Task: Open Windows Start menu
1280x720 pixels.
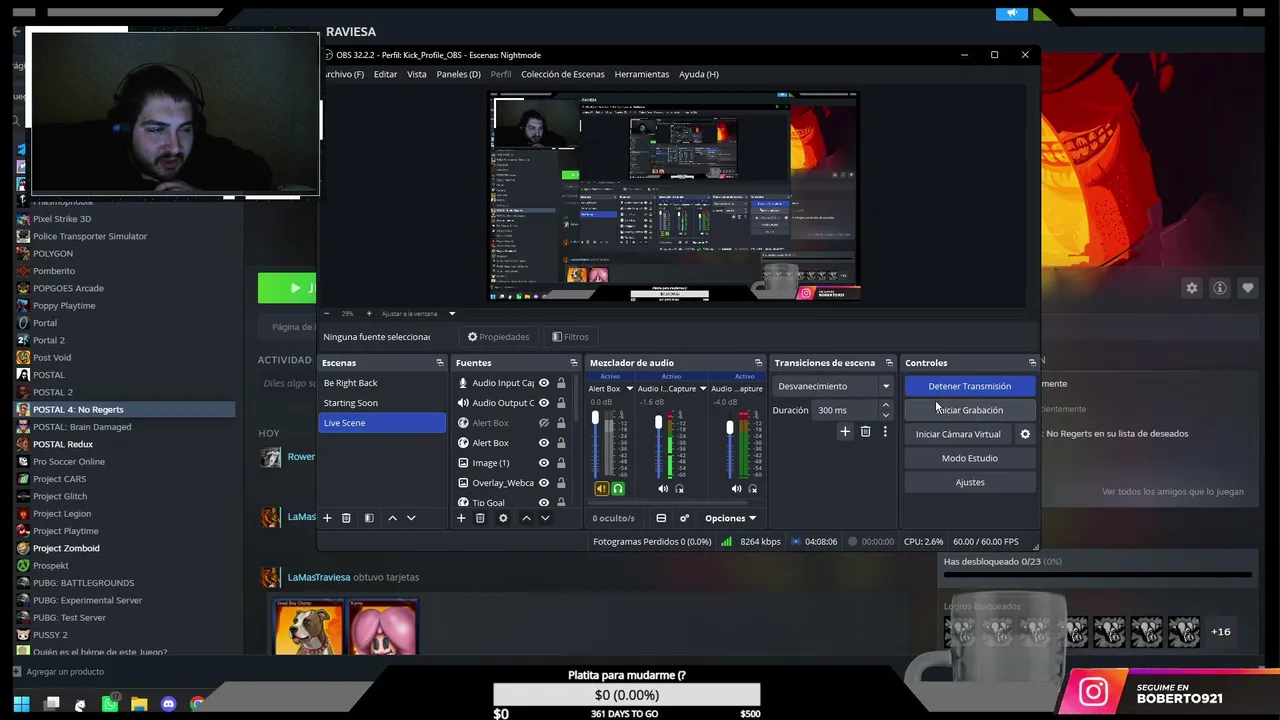Action: 21,704
